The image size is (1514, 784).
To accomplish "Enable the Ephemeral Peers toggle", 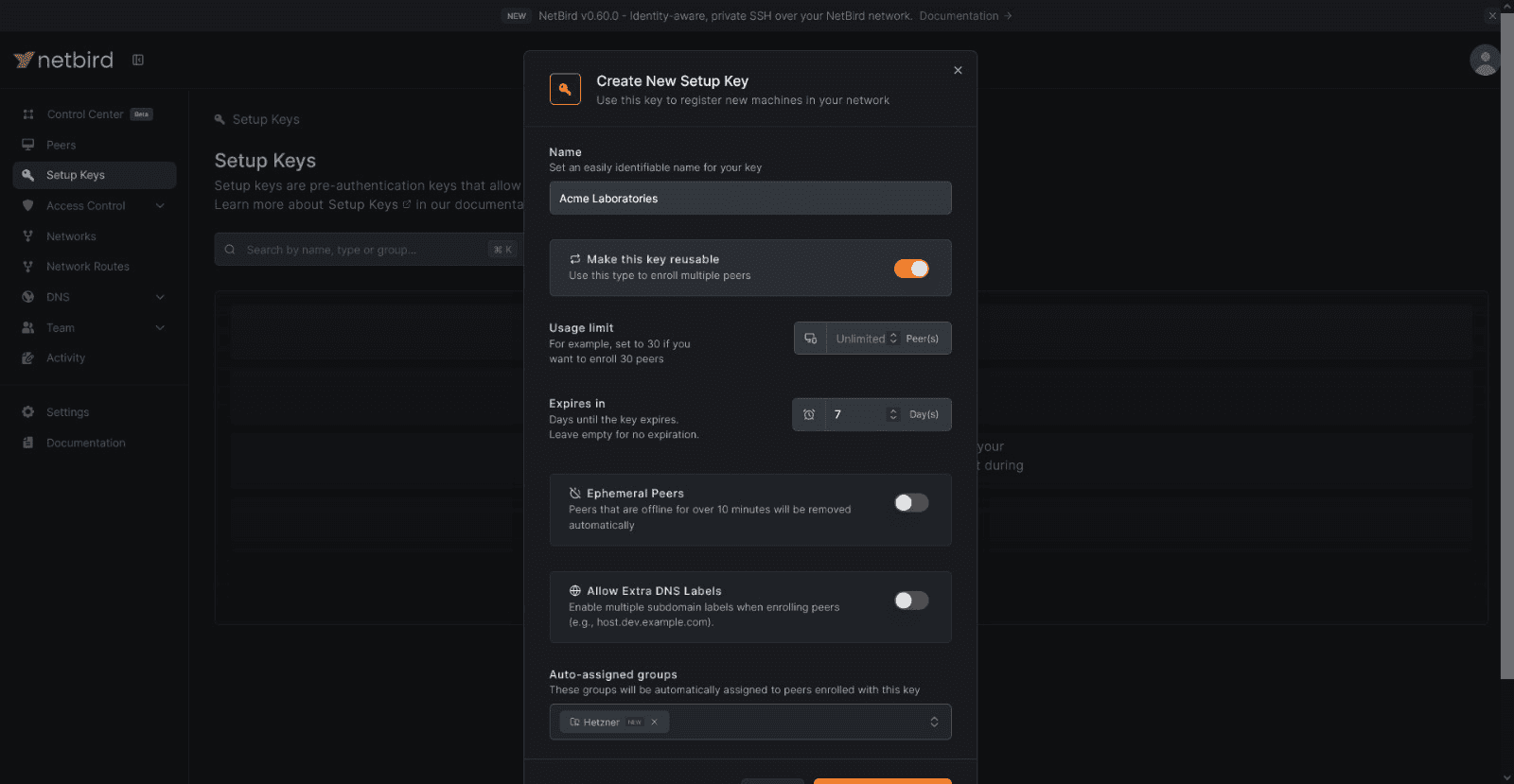I will [x=911, y=503].
